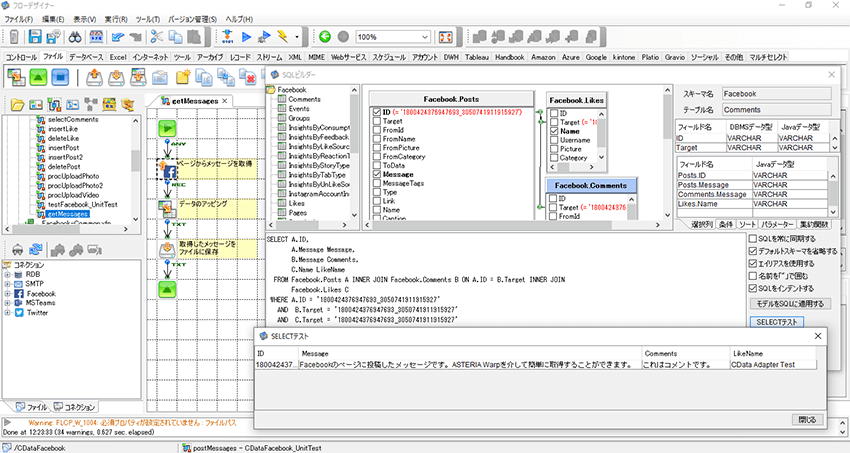The width and height of the screenshot is (850, 453).
Task: Click the debug run icon with a bug
Action: (x=264, y=37)
